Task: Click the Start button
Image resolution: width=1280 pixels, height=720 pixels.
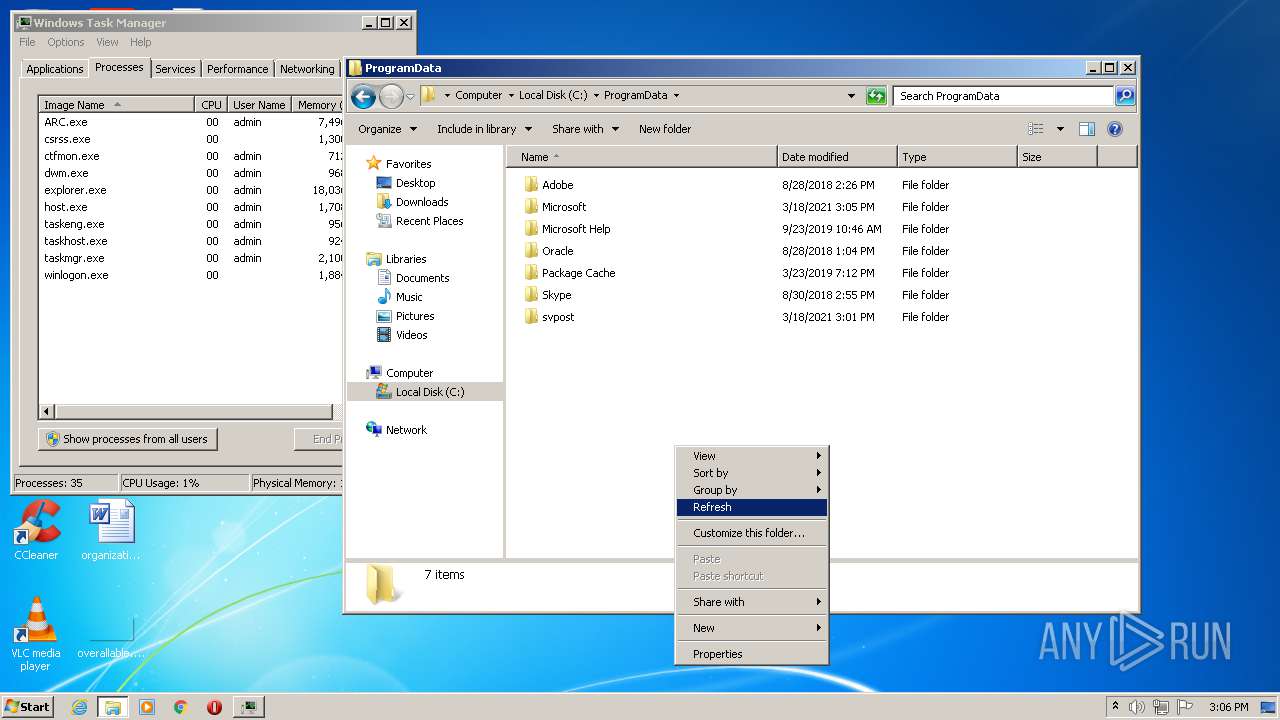Action: 27,707
